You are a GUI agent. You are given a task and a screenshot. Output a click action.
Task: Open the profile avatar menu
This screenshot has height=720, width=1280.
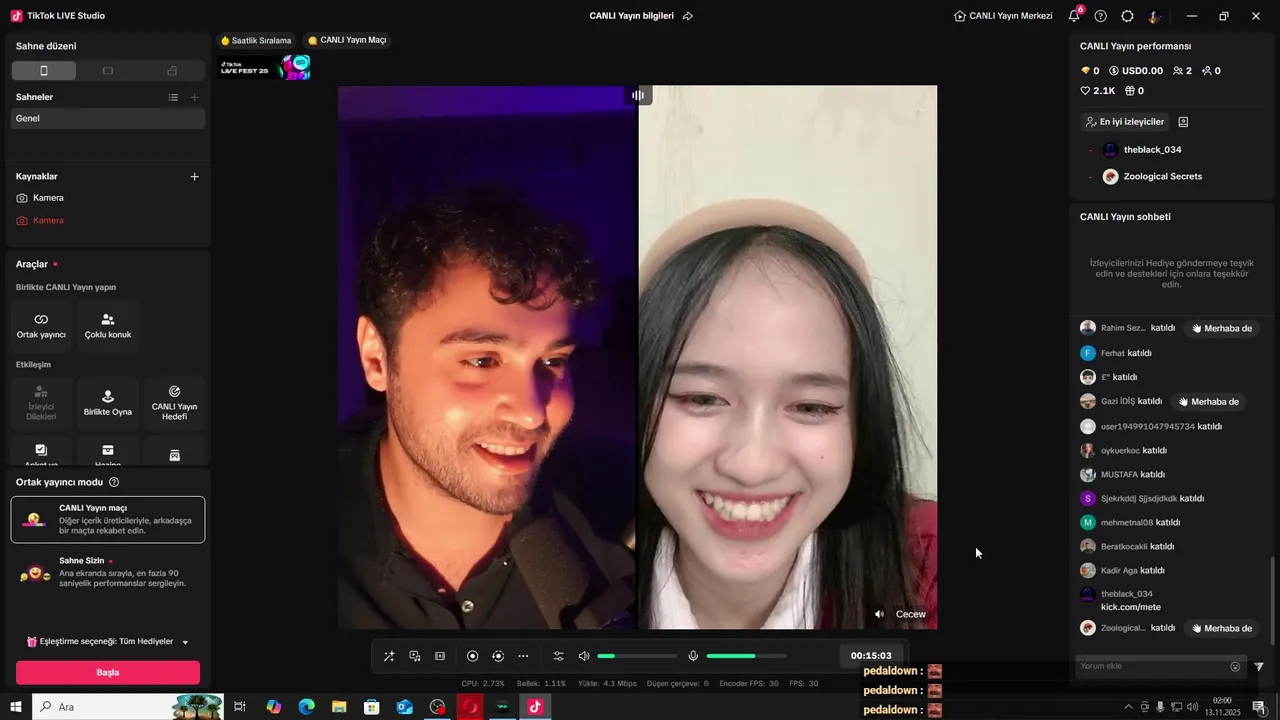(1155, 16)
